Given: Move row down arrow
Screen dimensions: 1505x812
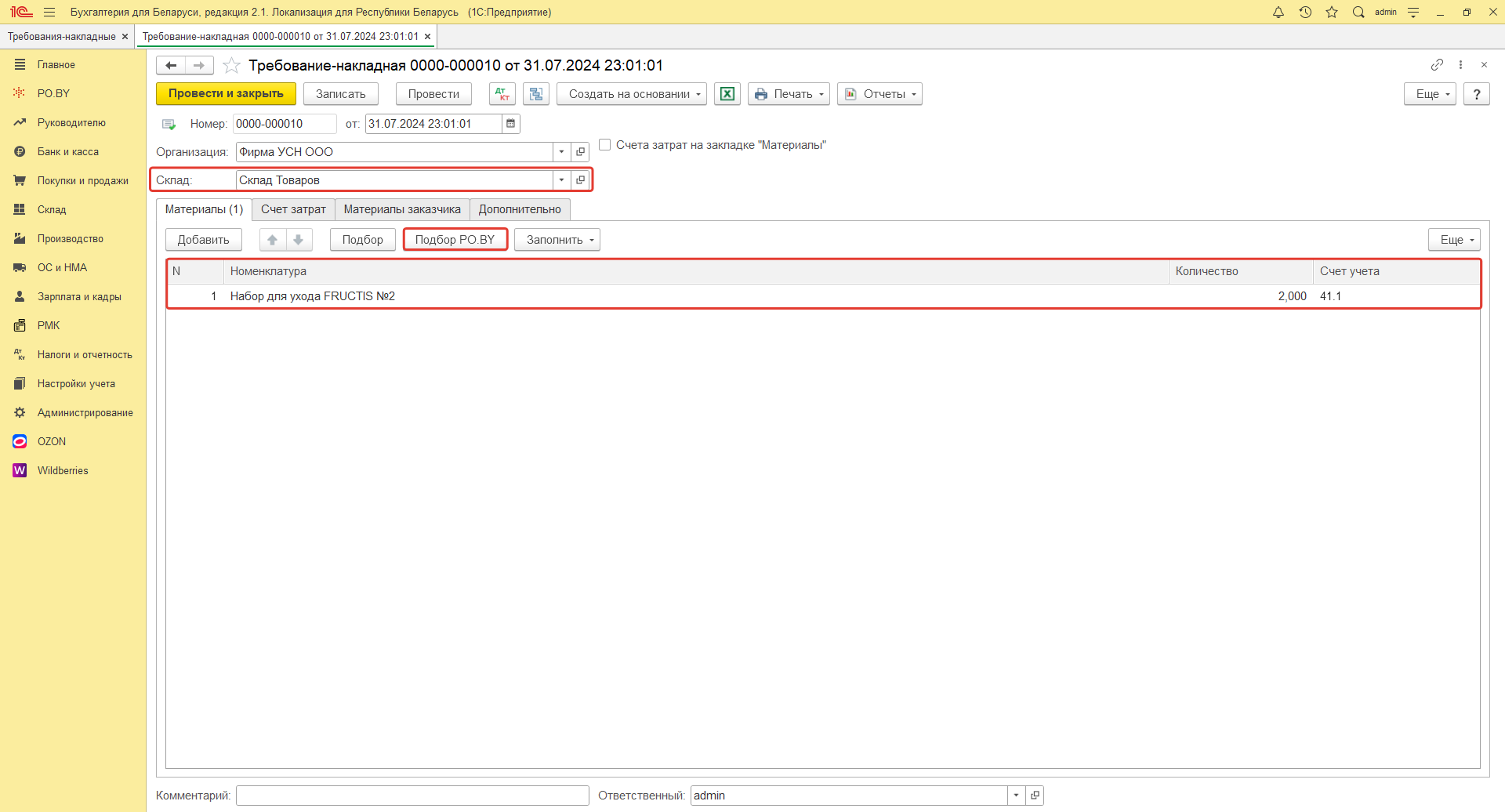Looking at the screenshot, I should tap(299, 240).
